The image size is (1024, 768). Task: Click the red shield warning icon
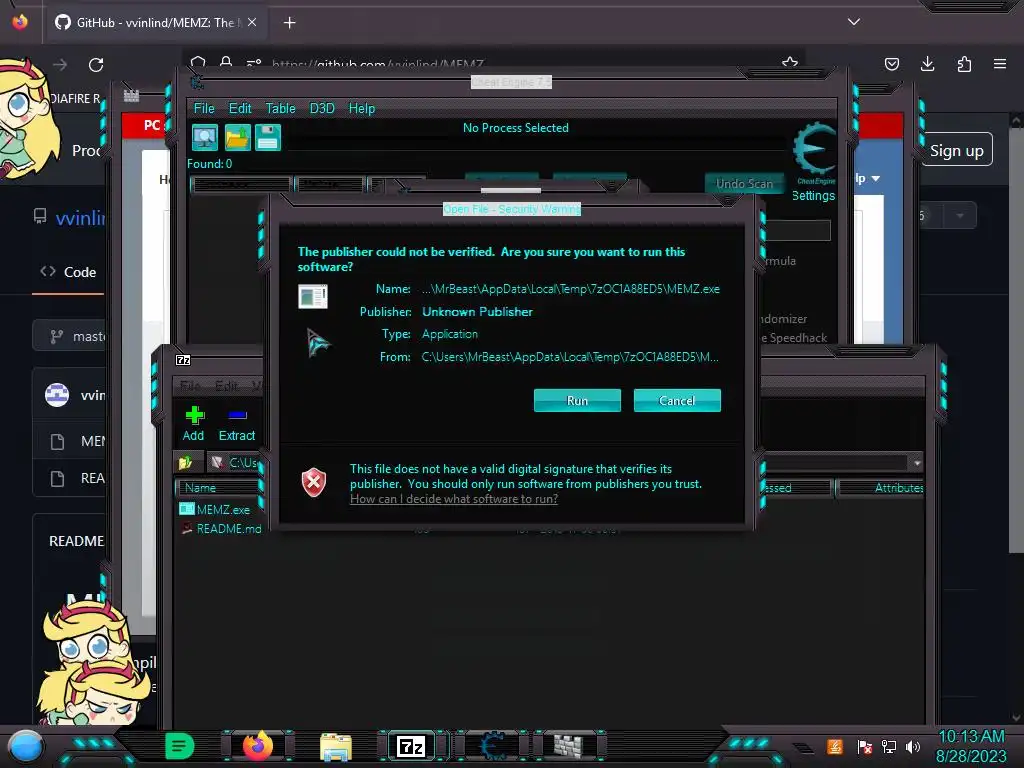click(x=313, y=483)
